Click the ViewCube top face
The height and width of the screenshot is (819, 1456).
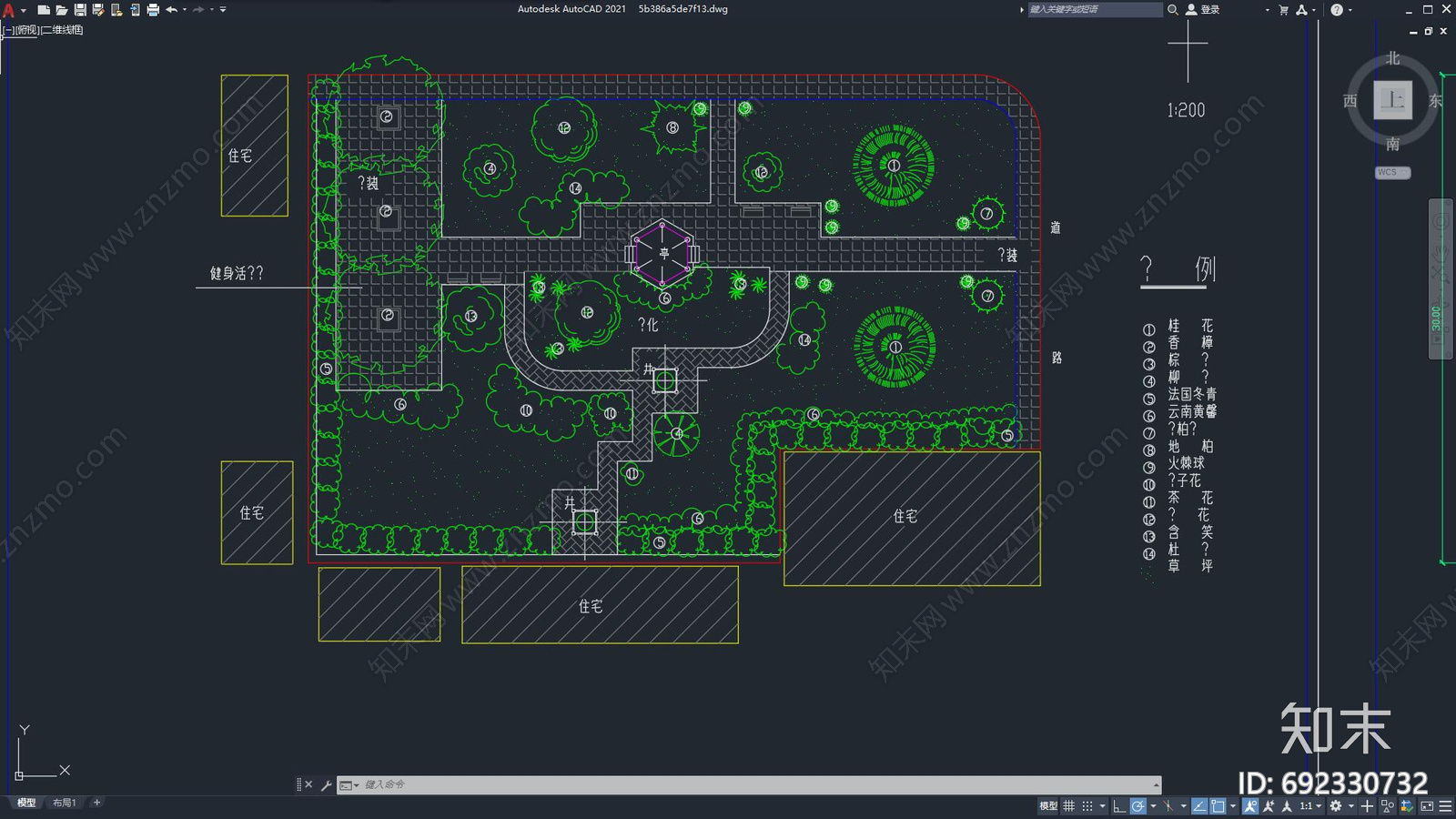tap(1392, 100)
